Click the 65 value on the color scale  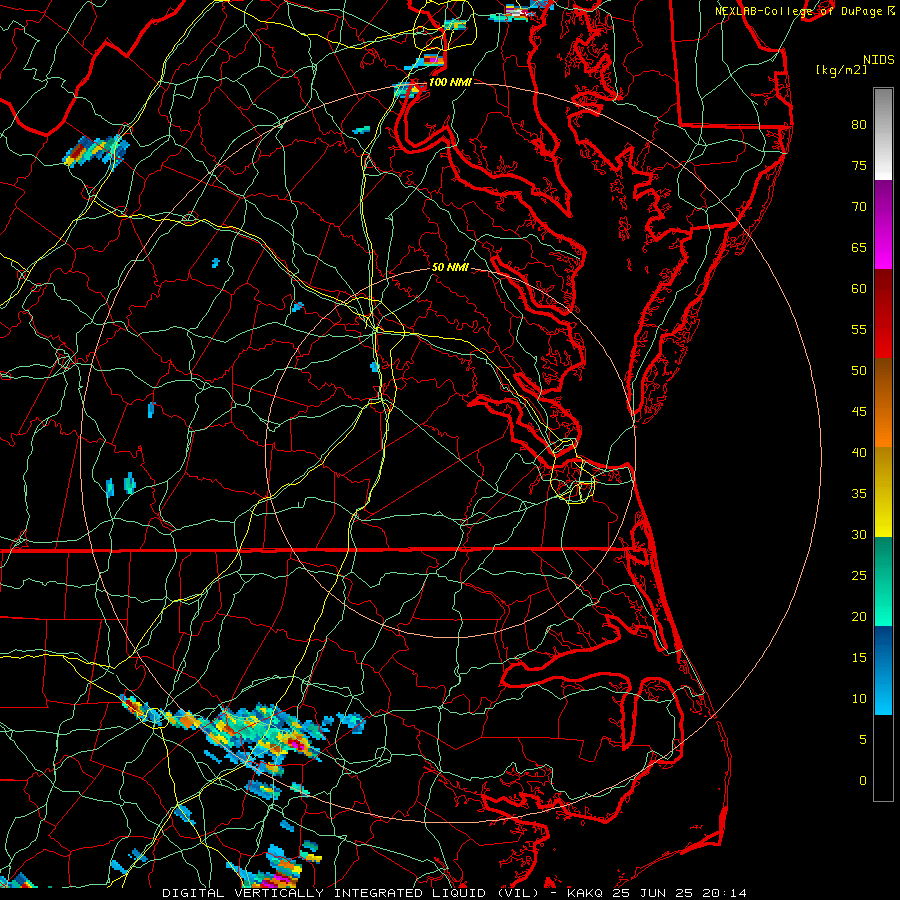click(x=859, y=247)
